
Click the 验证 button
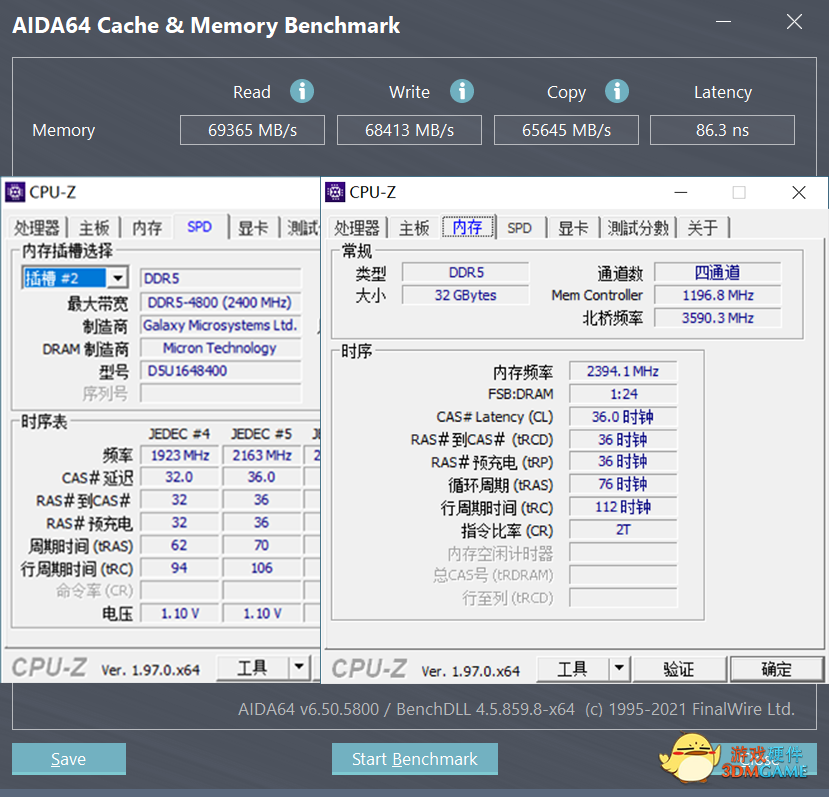point(679,669)
